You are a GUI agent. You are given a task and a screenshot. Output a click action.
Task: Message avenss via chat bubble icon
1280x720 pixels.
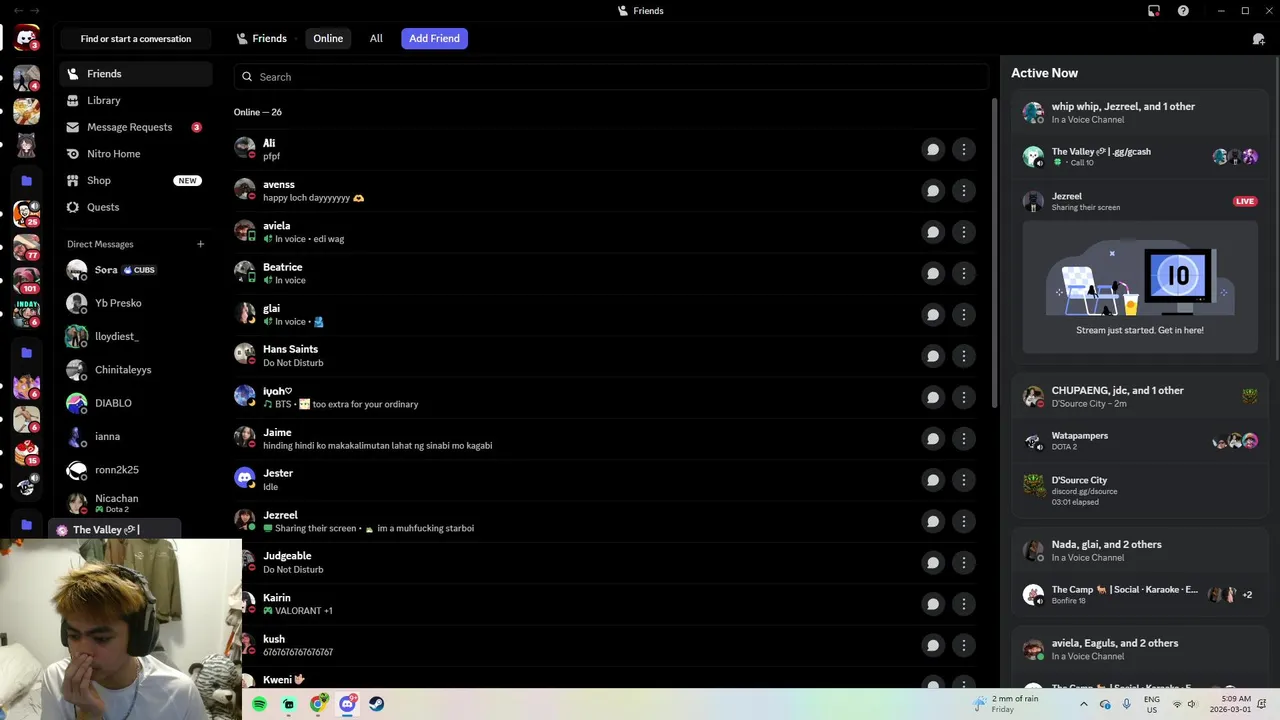coord(932,190)
